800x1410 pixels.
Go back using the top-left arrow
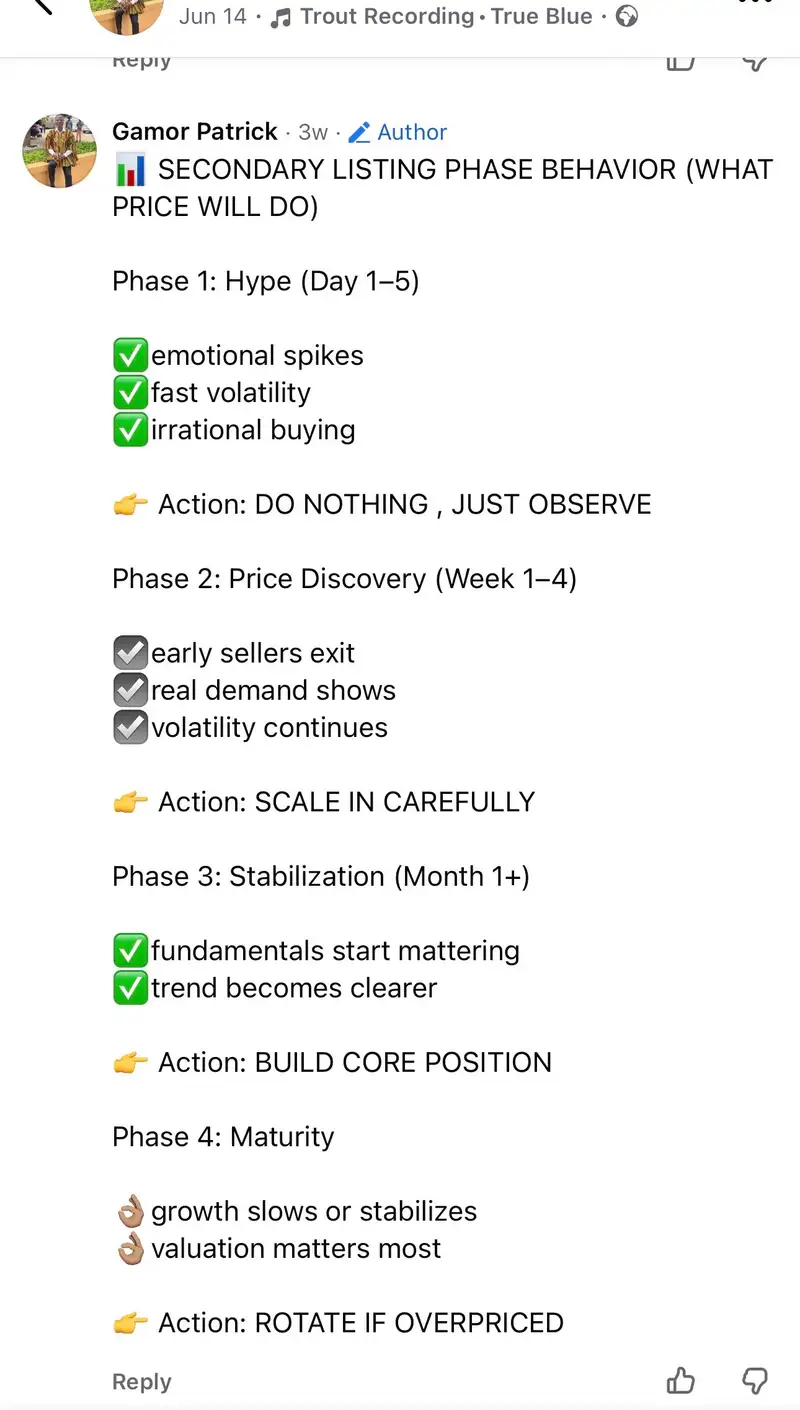(42, 6)
